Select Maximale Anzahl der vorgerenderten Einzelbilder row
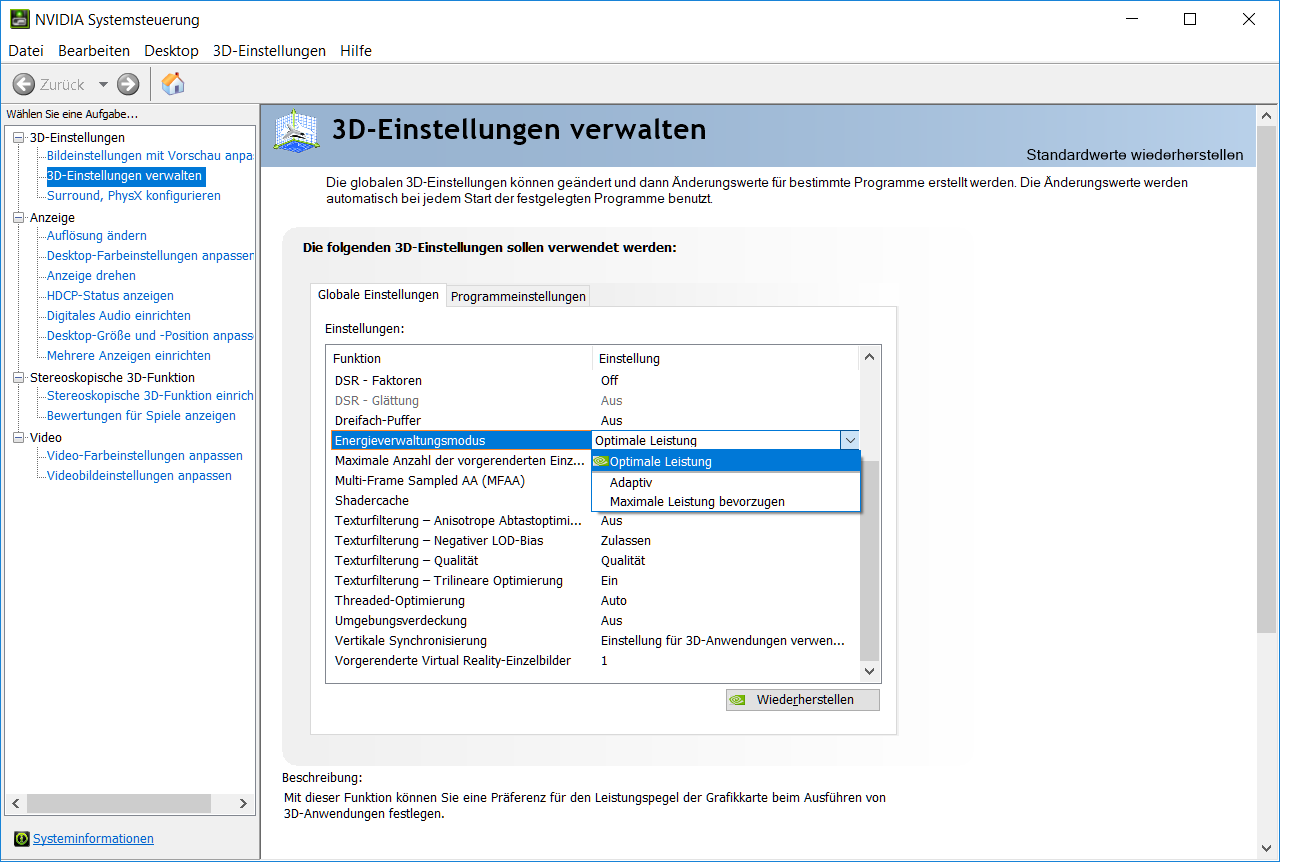 click(461, 460)
